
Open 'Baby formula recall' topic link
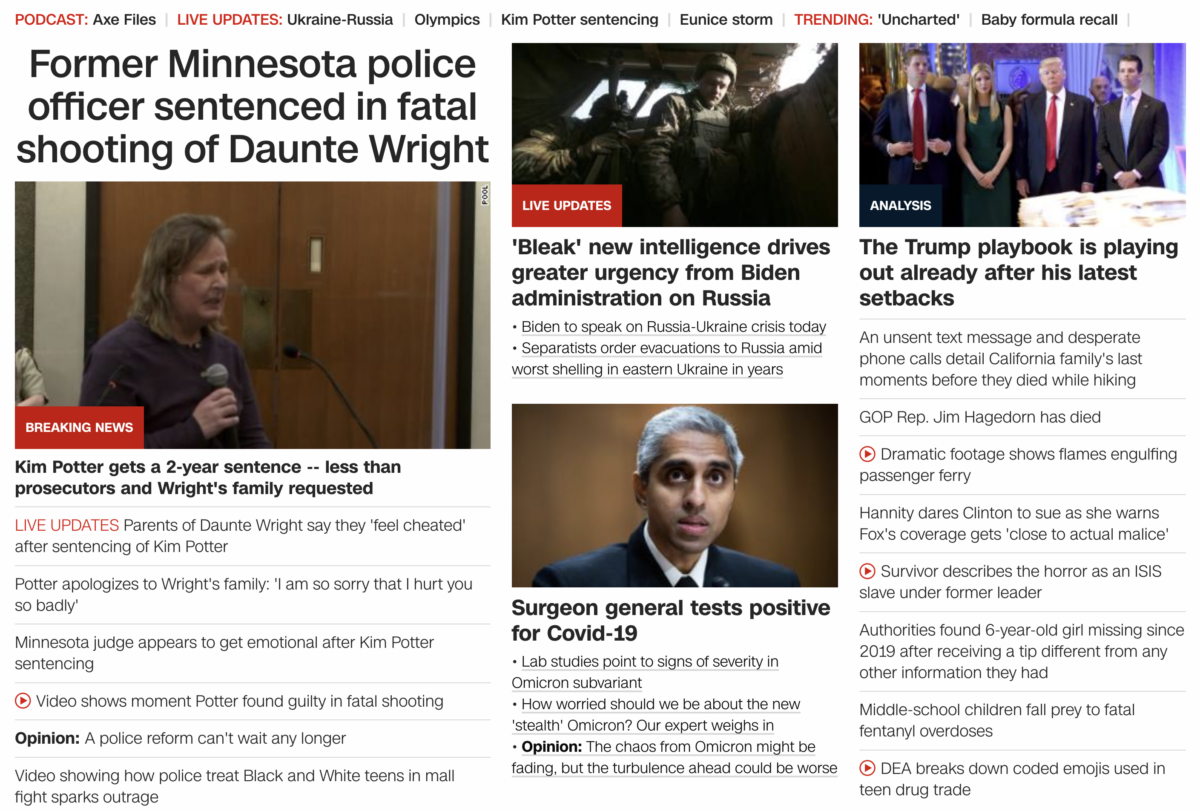coord(1049,19)
